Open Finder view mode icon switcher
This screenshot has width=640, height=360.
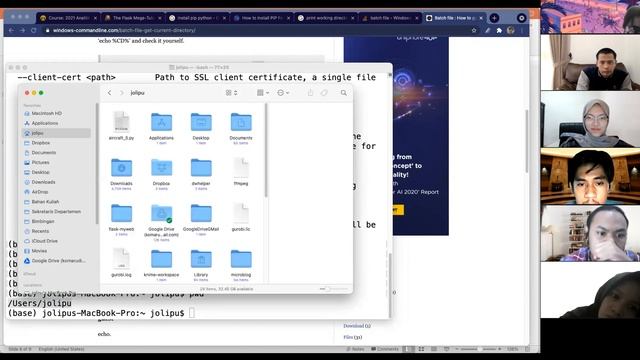[231, 93]
